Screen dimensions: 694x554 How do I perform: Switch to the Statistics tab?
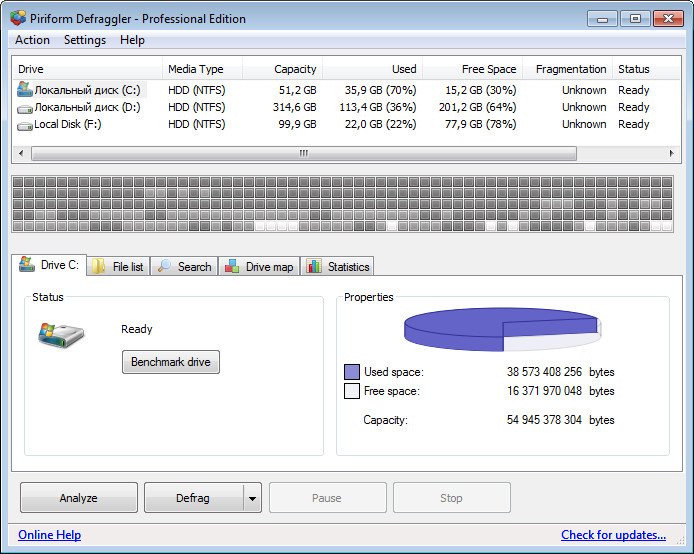click(x=338, y=266)
